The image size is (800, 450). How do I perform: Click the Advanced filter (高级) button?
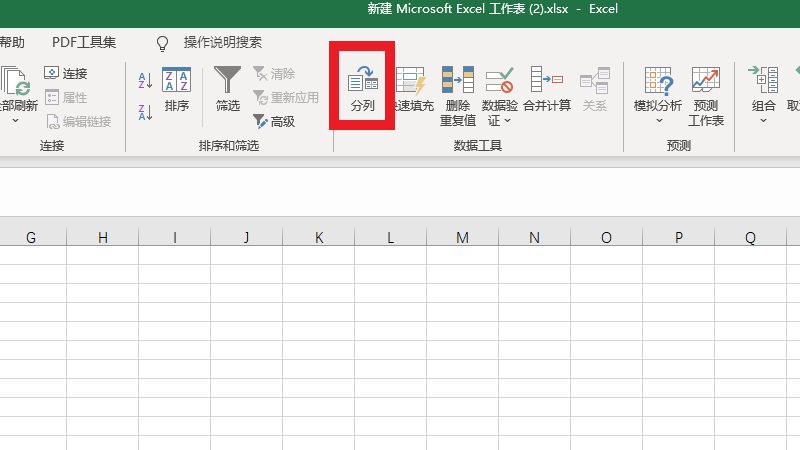[x=274, y=121]
